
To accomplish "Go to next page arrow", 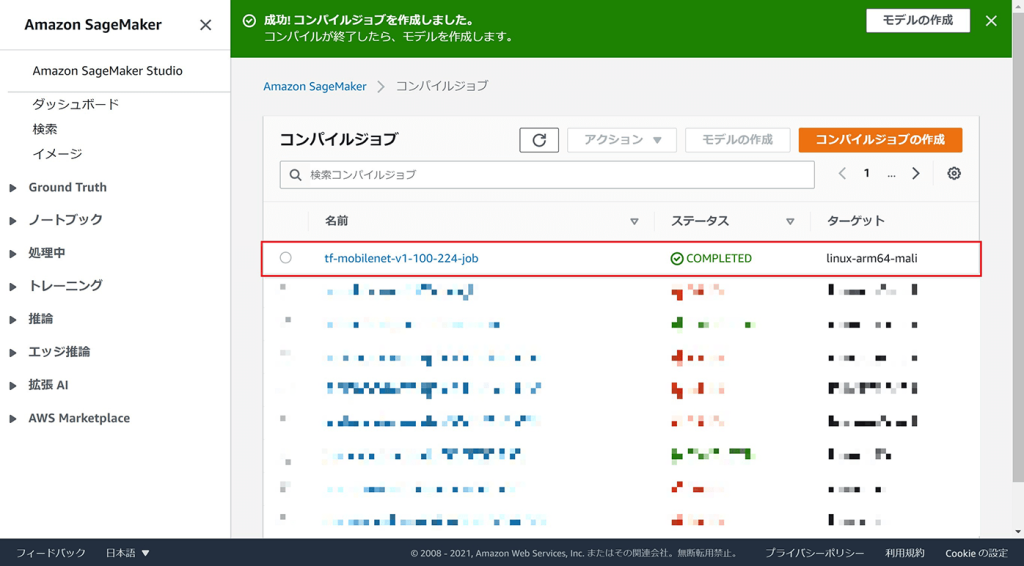I will point(916,174).
